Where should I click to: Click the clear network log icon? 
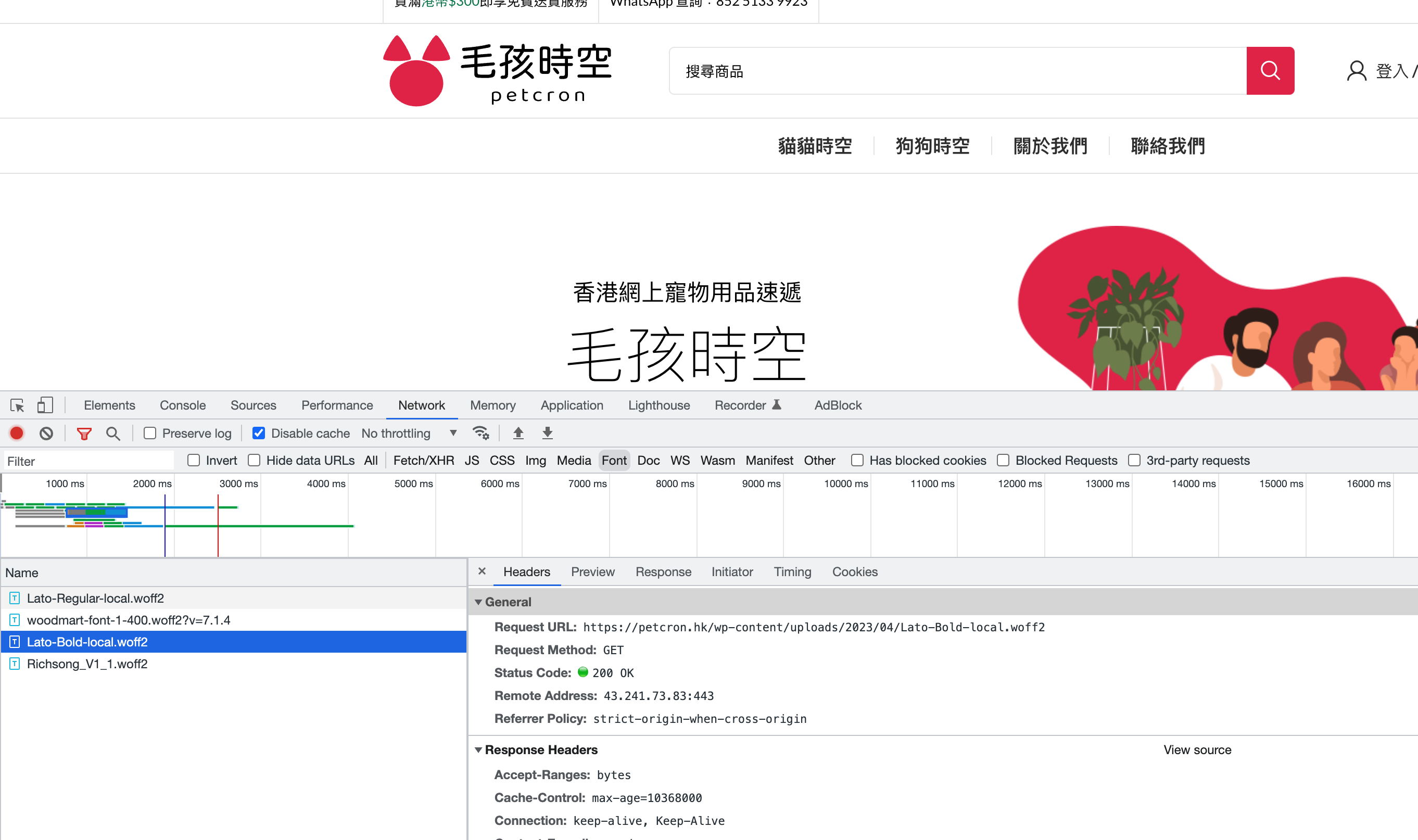click(x=46, y=433)
